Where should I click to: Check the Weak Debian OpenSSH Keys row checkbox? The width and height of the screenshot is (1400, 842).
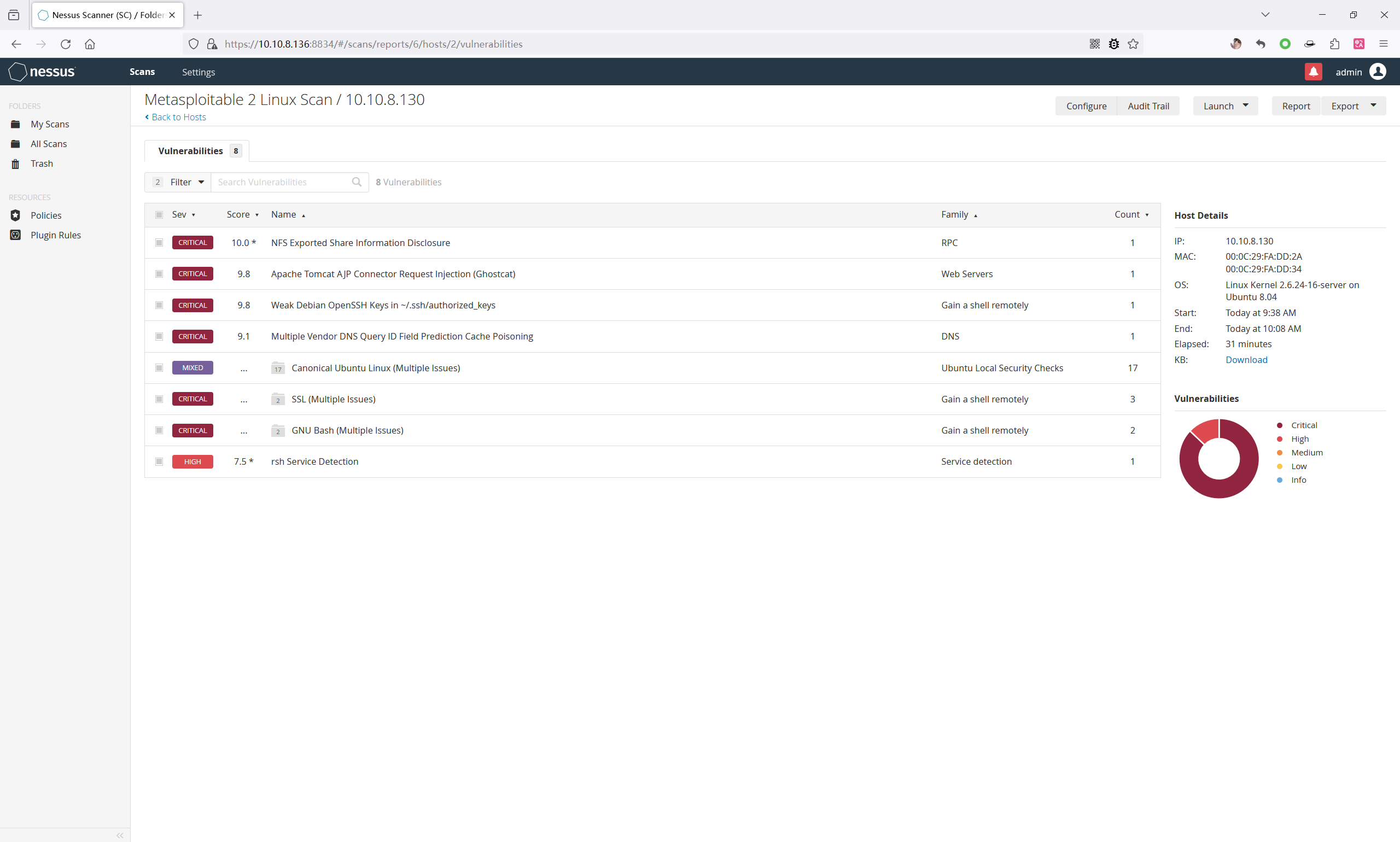click(x=159, y=305)
